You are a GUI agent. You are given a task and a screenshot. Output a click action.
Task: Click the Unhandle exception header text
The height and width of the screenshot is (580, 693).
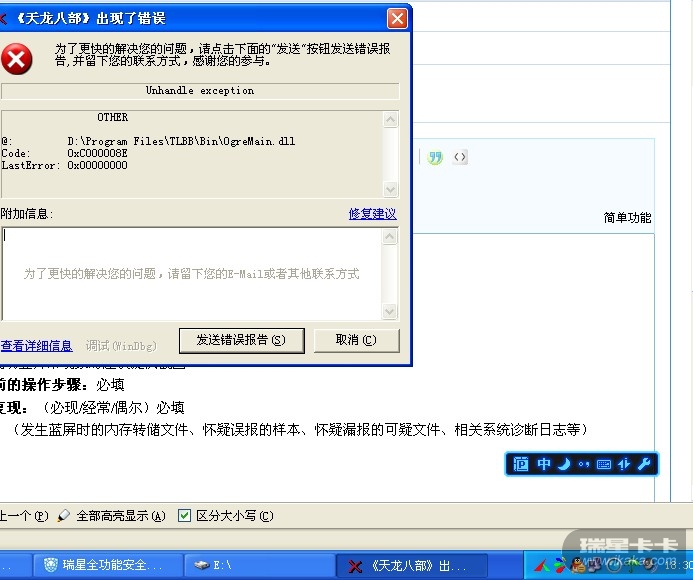(x=200, y=91)
